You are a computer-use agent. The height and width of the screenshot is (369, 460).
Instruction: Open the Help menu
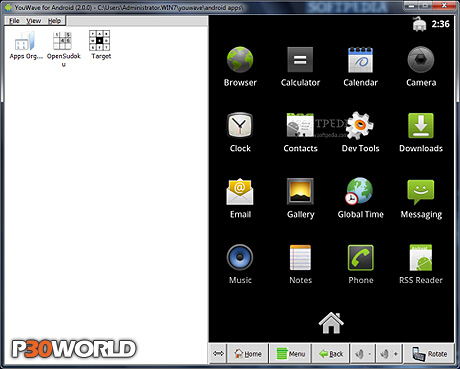pos(54,21)
